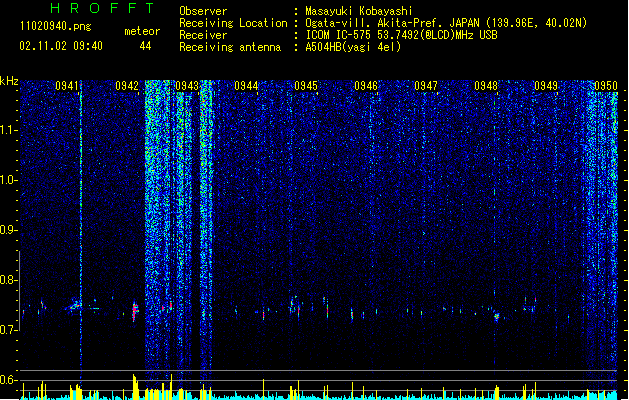Click the 0944 time marker
629x400 pixels.
[246, 85]
